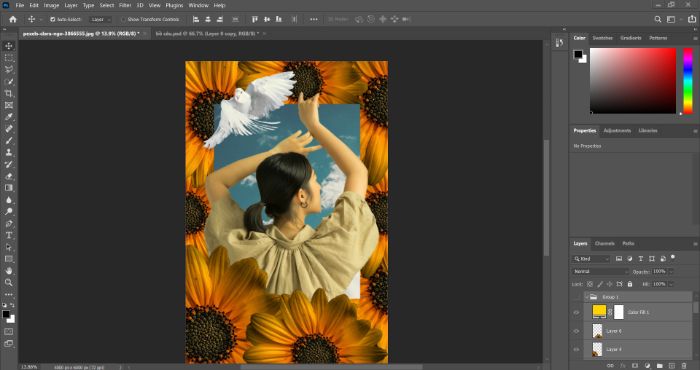The image size is (700, 370).
Task: Select the Eyedropper tool
Action: tap(8, 117)
